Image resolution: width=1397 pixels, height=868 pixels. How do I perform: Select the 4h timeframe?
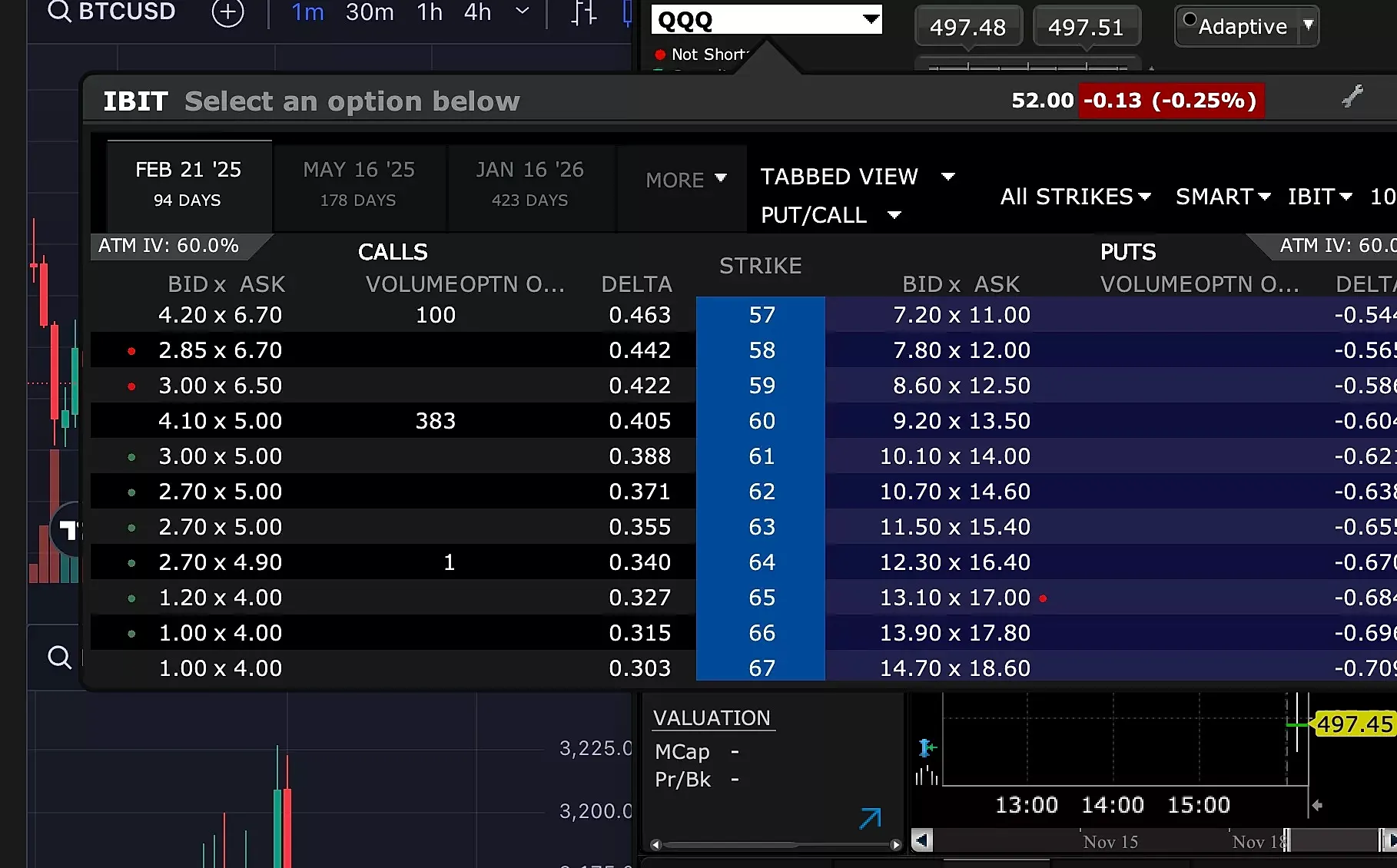pyautogui.click(x=477, y=12)
